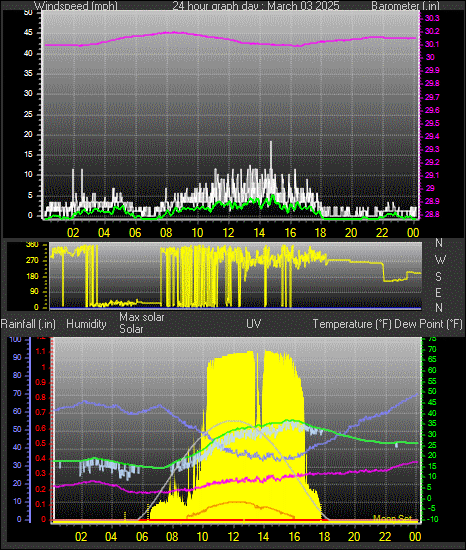Viewport: 466px width, 550px height.
Task: Click the Rainfall (.in) legend label
Action: [28, 324]
